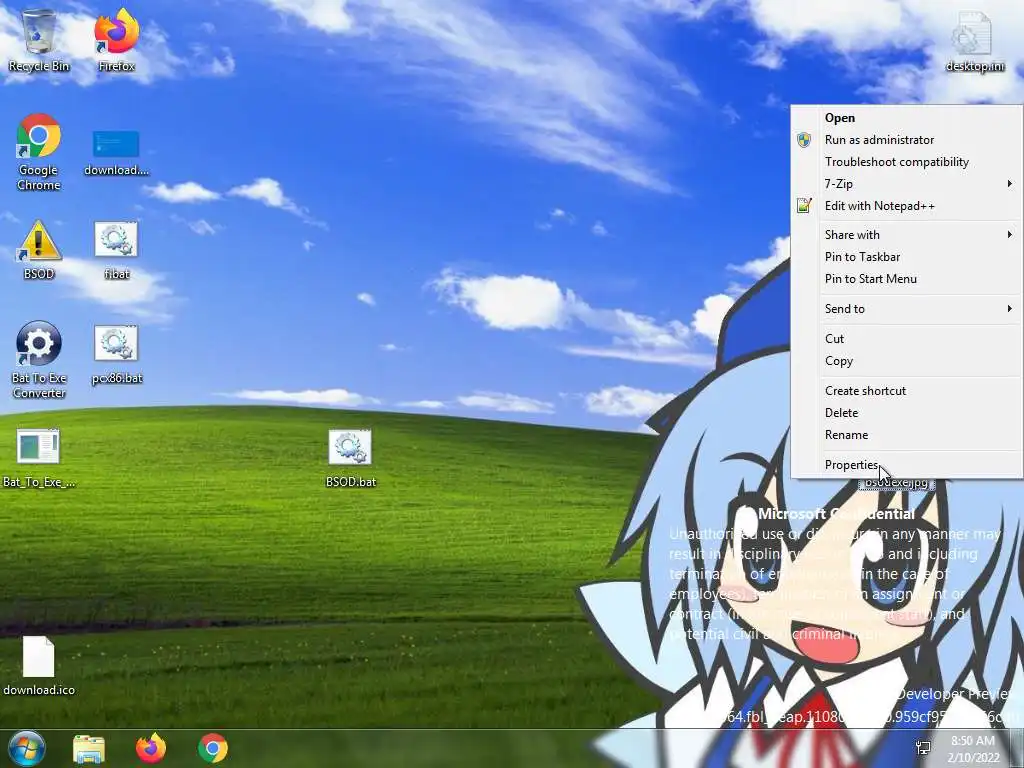Image resolution: width=1024 pixels, height=768 pixels.
Task: Choose Delete in the context menu
Action: pyautogui.click(x=906, y=413)
